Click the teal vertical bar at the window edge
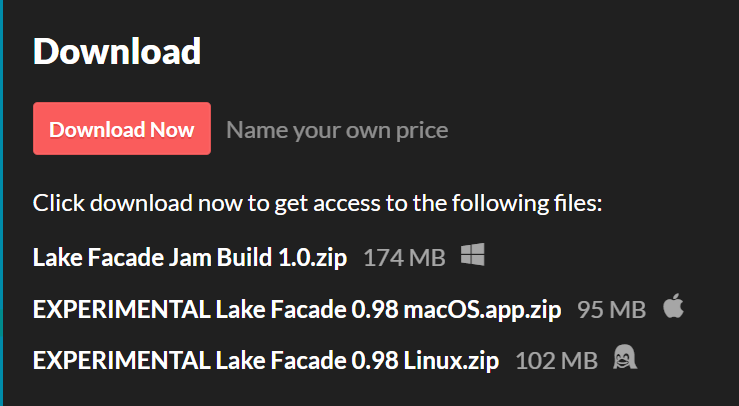The image size is (739, 406). [1, 203]
